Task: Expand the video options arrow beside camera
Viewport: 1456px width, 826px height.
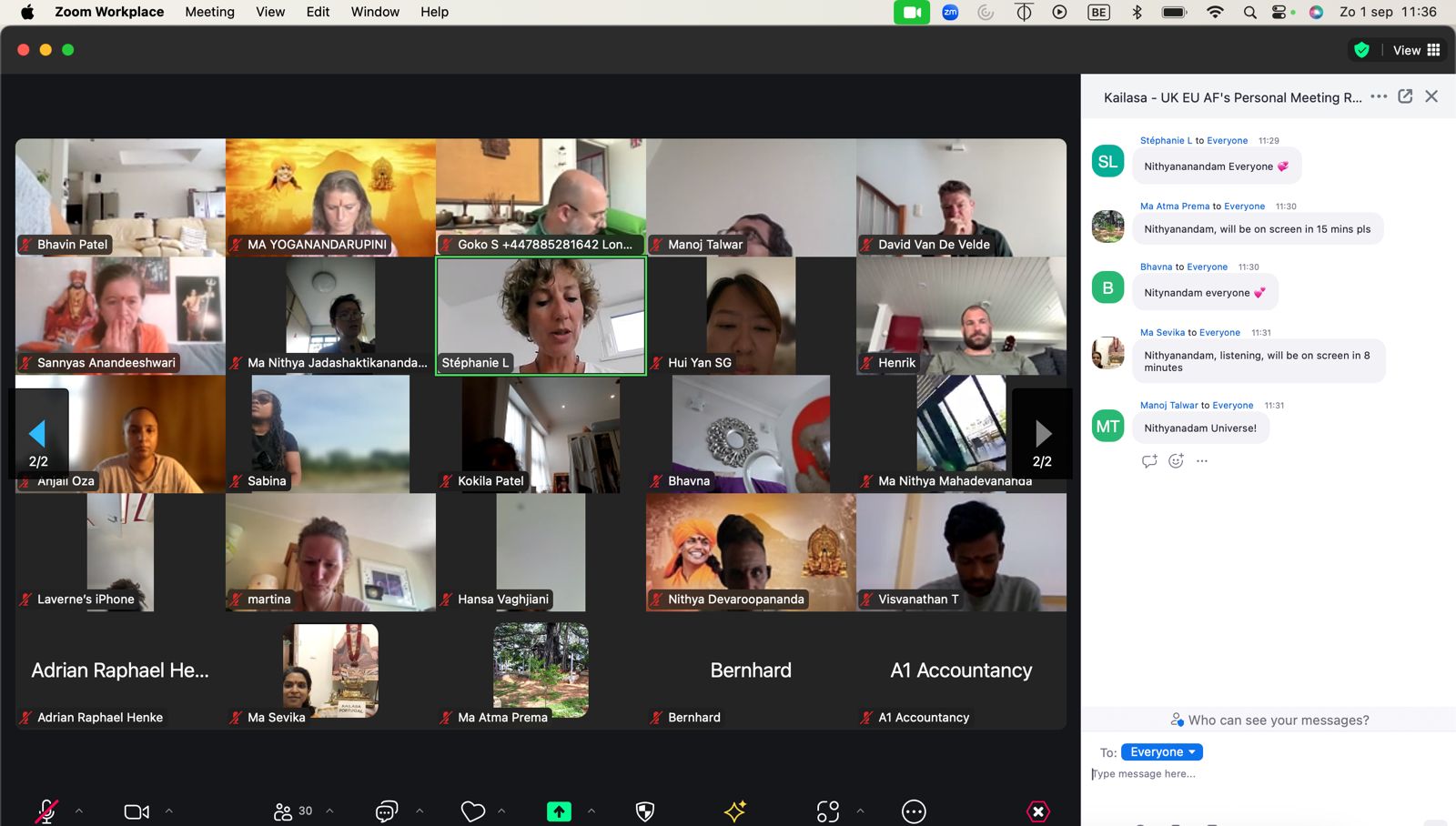Action: (169, 811)
